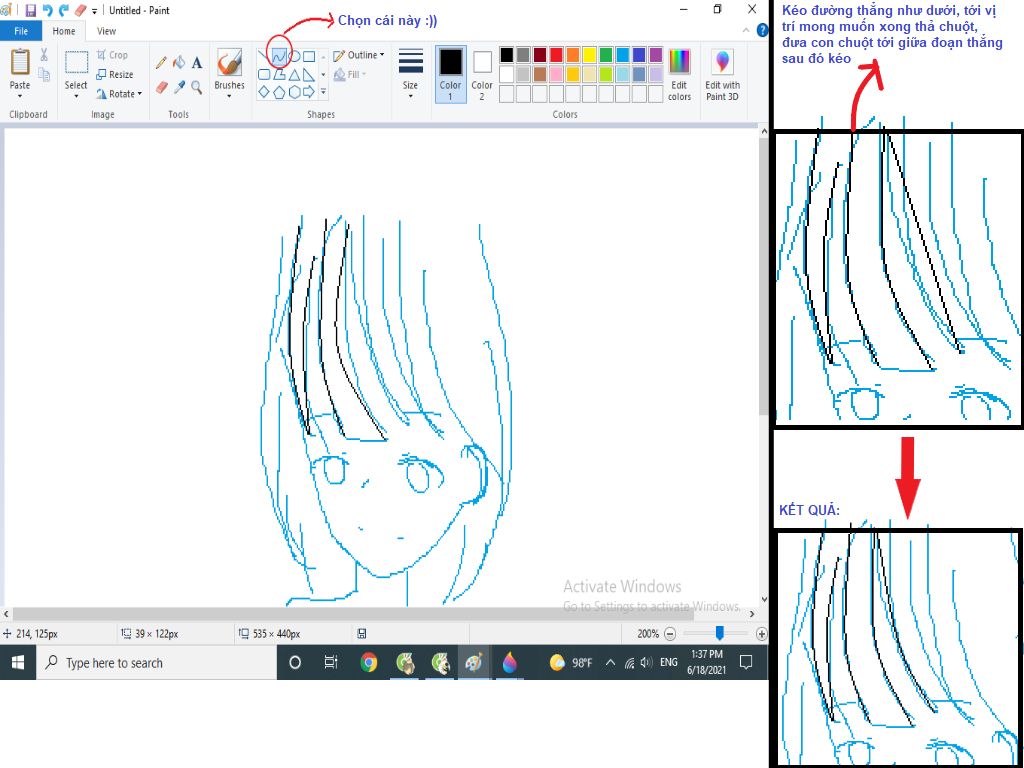The image size is (1024, 768).
Task: Select the Right arrow shape
Action: 310,92
